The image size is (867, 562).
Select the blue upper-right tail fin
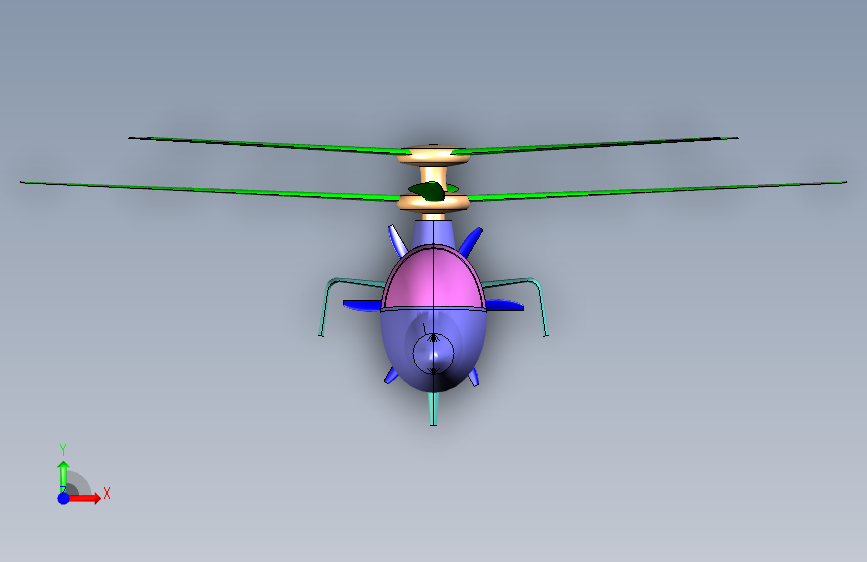(x=471, y=242)
